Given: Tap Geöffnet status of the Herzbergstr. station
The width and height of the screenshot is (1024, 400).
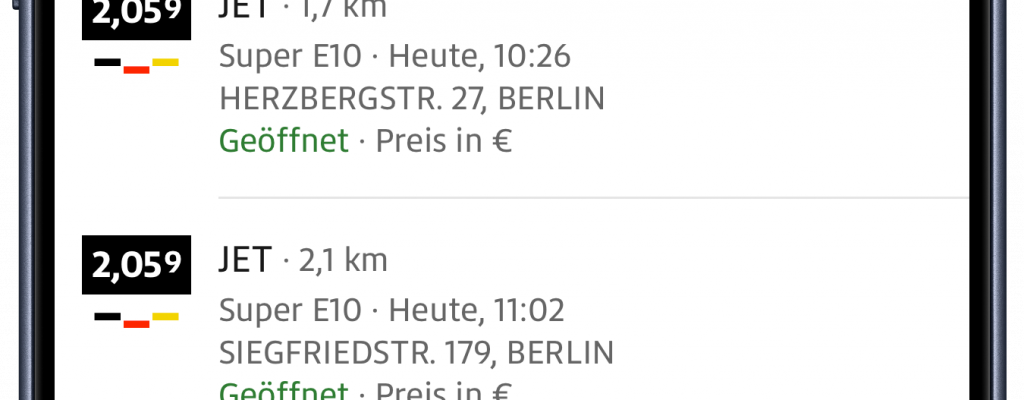Looking at the screenshot, I should pyautogui.click(x=284, y=141).
